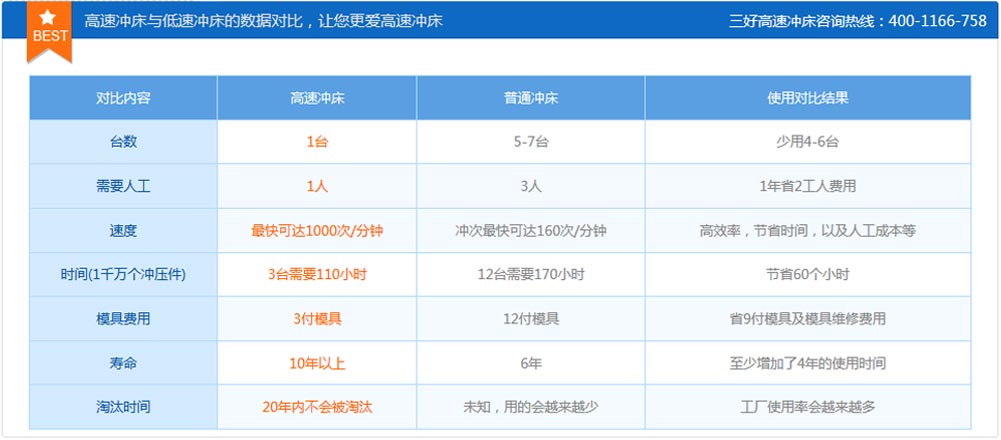Image resolution: width=1001 pixels, height=440 pixels.
Task: Click the 至少增加了4年的使用时间 cell
Action: point(808,363)
